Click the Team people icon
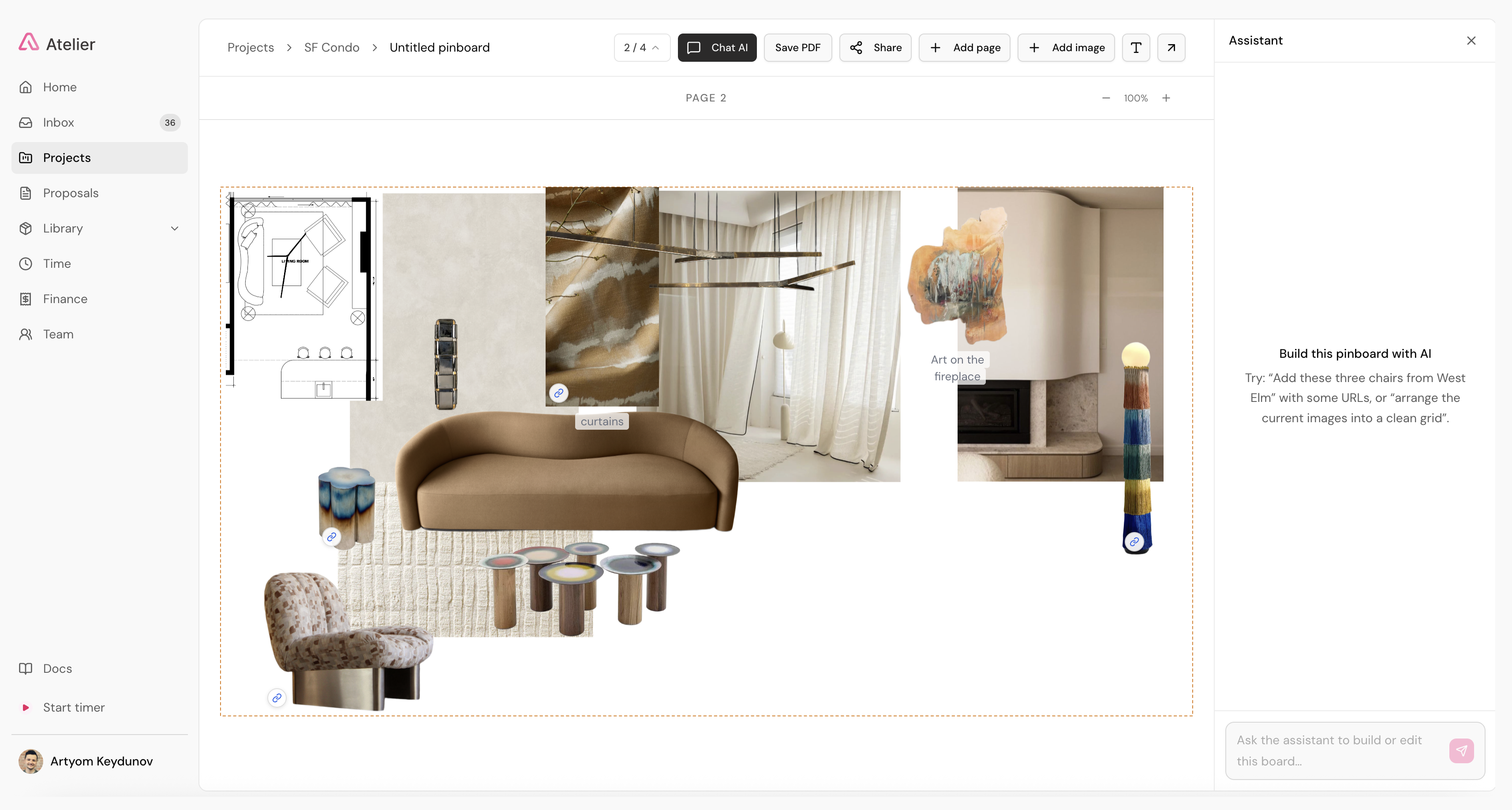 point(25,334)
